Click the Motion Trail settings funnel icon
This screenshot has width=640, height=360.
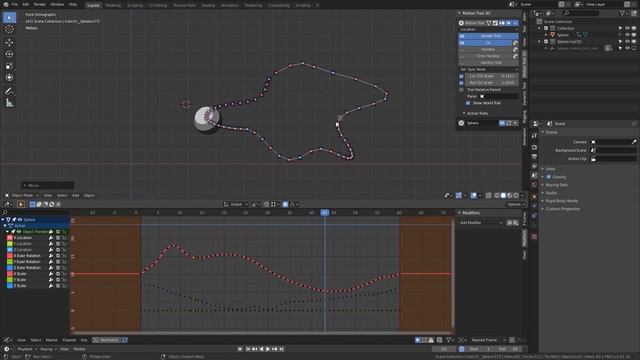tap(489, 23)
